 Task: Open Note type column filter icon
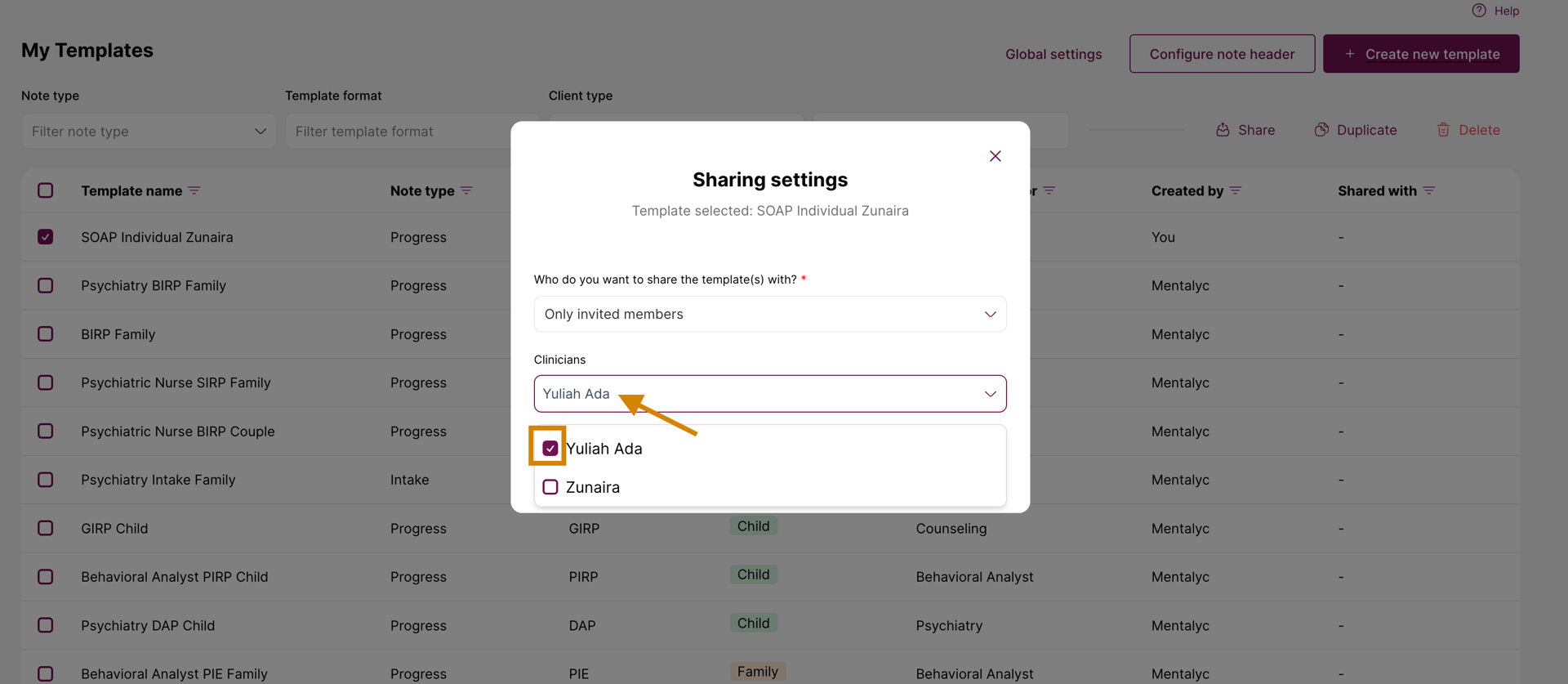click(x=466, y=190)
